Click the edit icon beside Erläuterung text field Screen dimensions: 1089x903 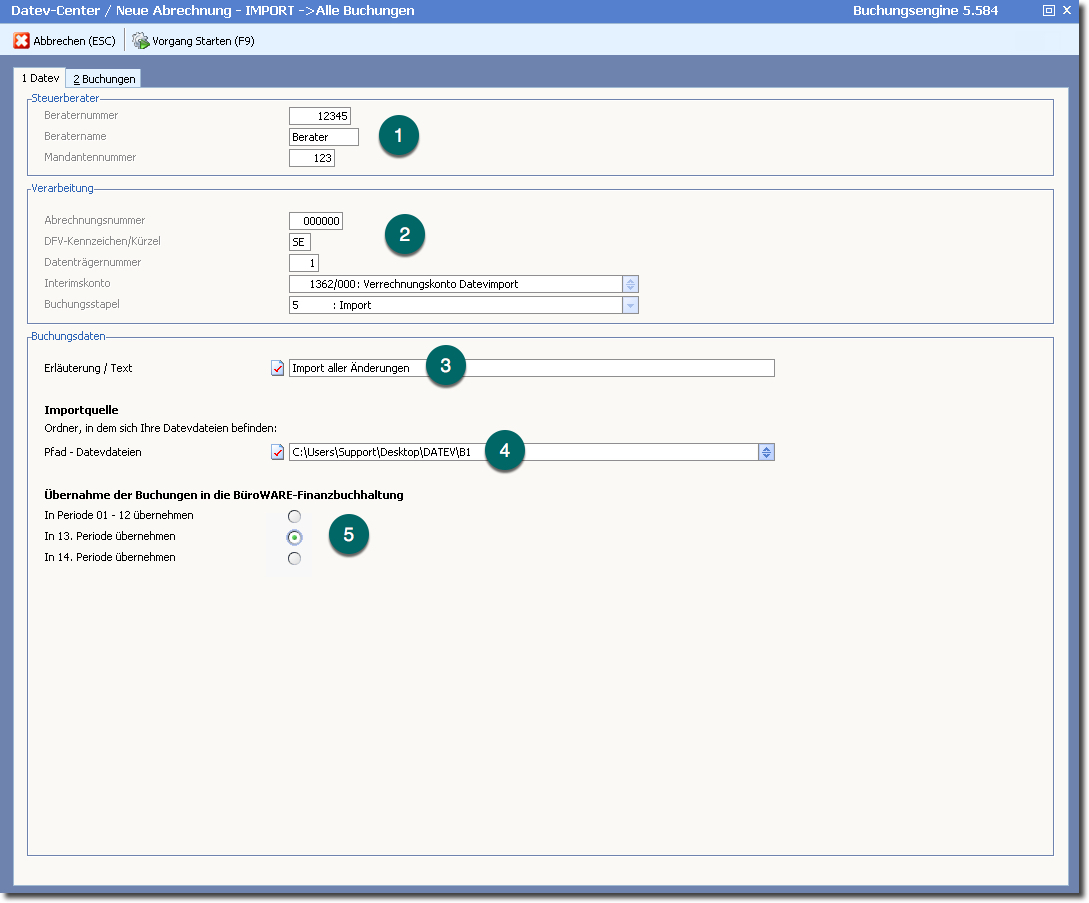pyautogui.click(x=278, y=368)
